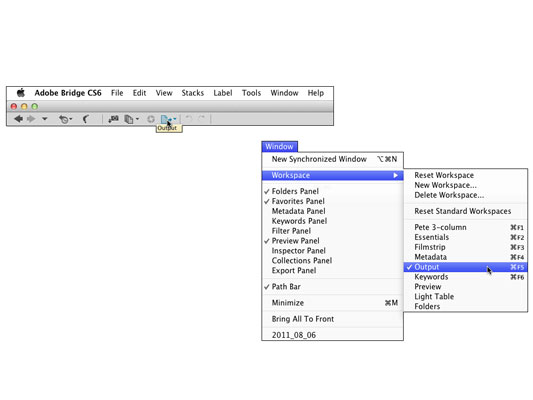Uncheck Preview Panel
The image size is (533, 400).
(x=332, y=241)
